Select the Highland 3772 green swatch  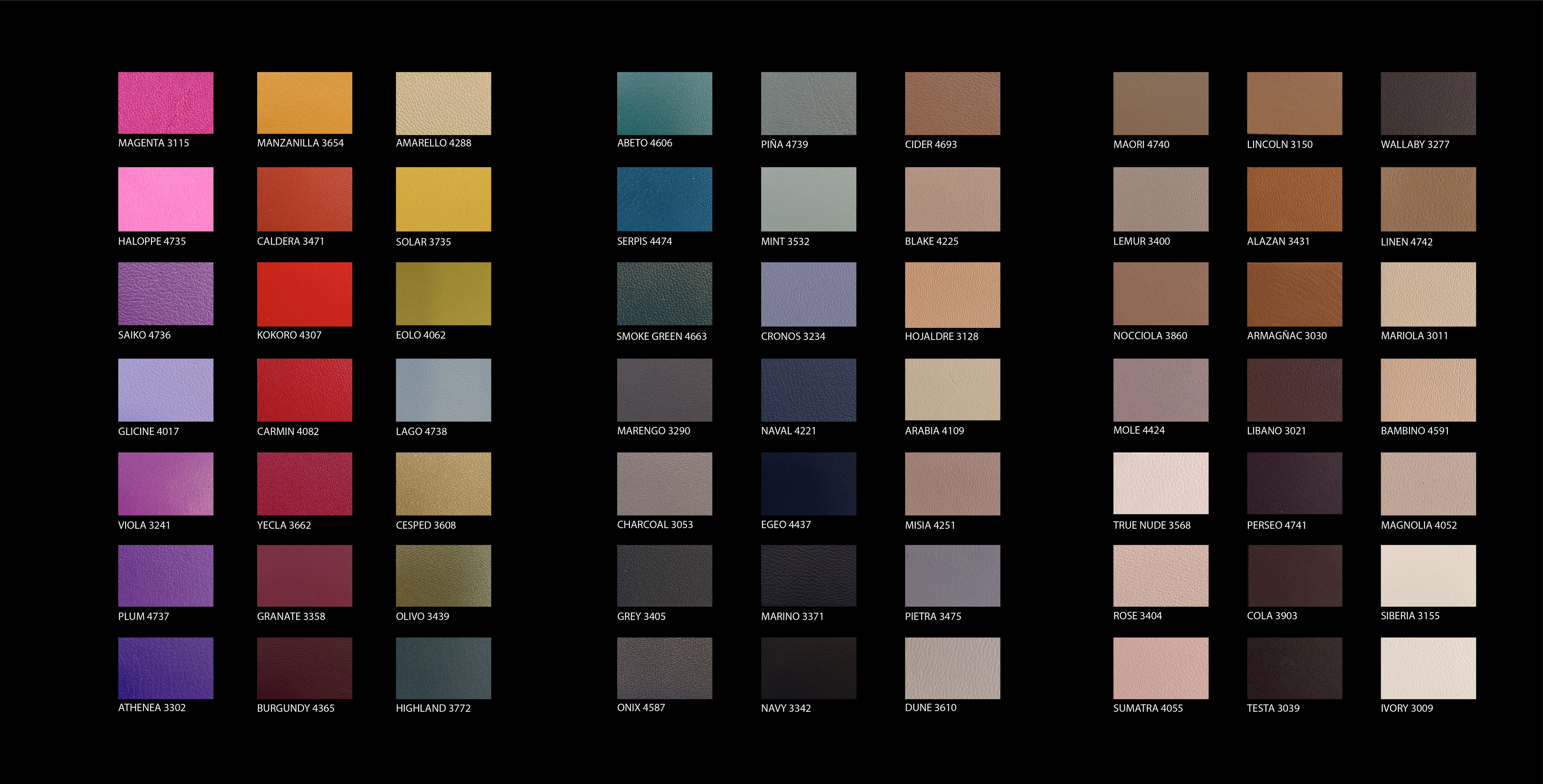click(443, 668)
